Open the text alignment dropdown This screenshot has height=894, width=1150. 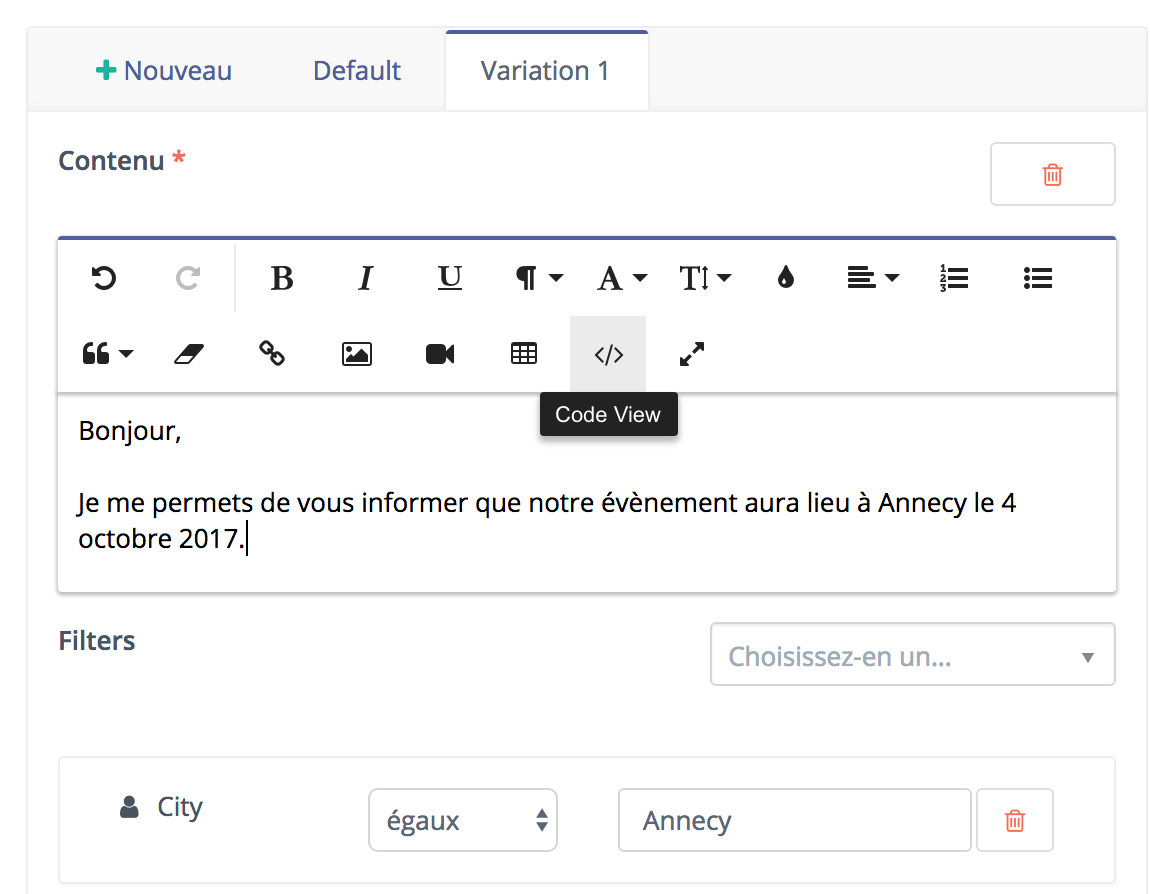tap(873, 278)
